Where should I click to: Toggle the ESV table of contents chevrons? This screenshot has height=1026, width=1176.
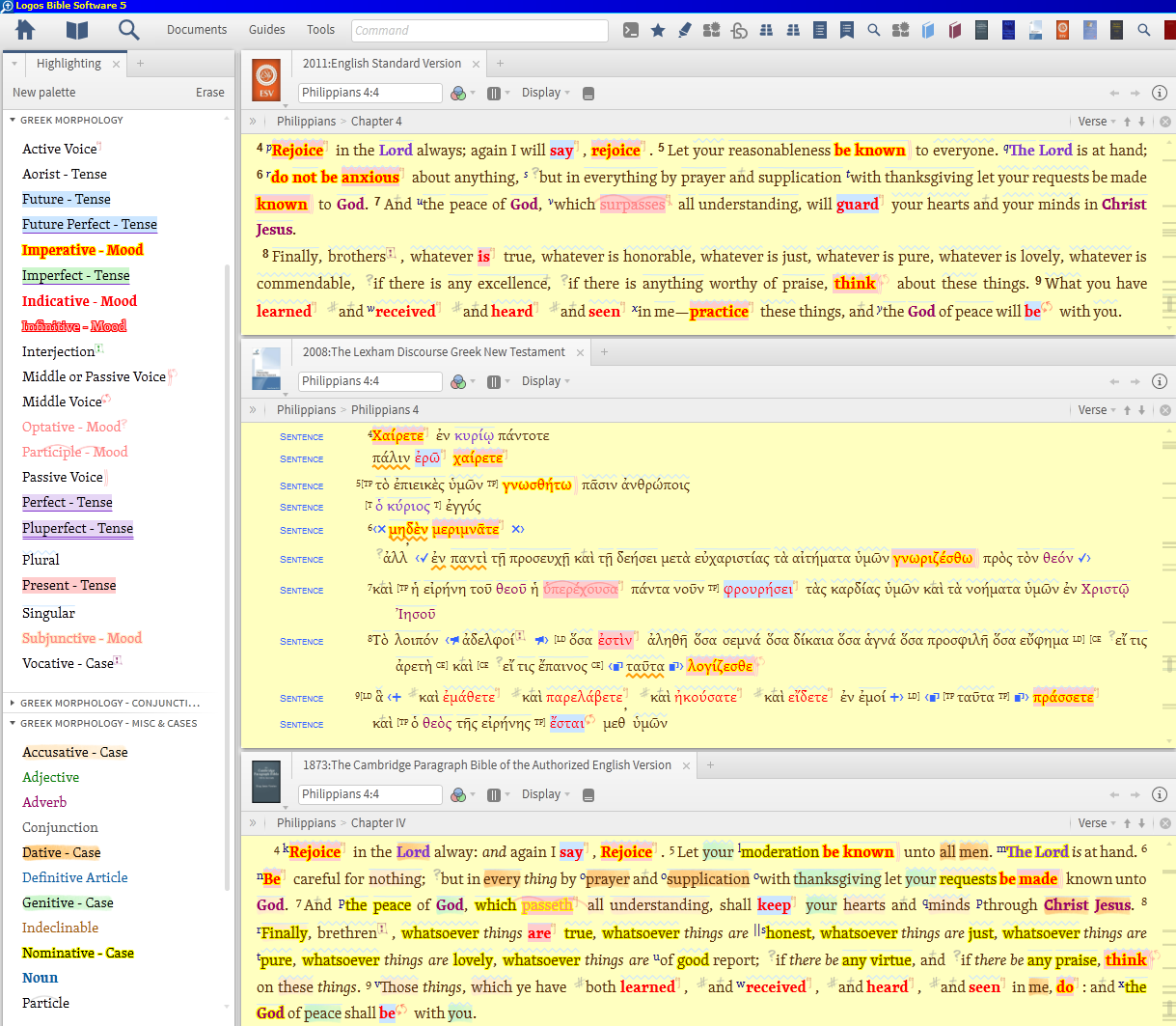[253, 122]
